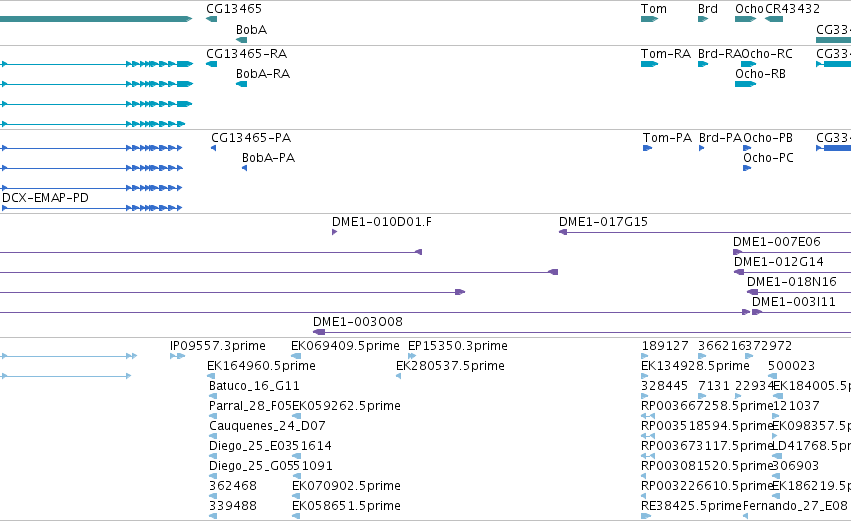Select the EK058651.5prime EST label
The height and width of the screenshot is (521, 851).
pyautogui.click(x=346, y=506)
